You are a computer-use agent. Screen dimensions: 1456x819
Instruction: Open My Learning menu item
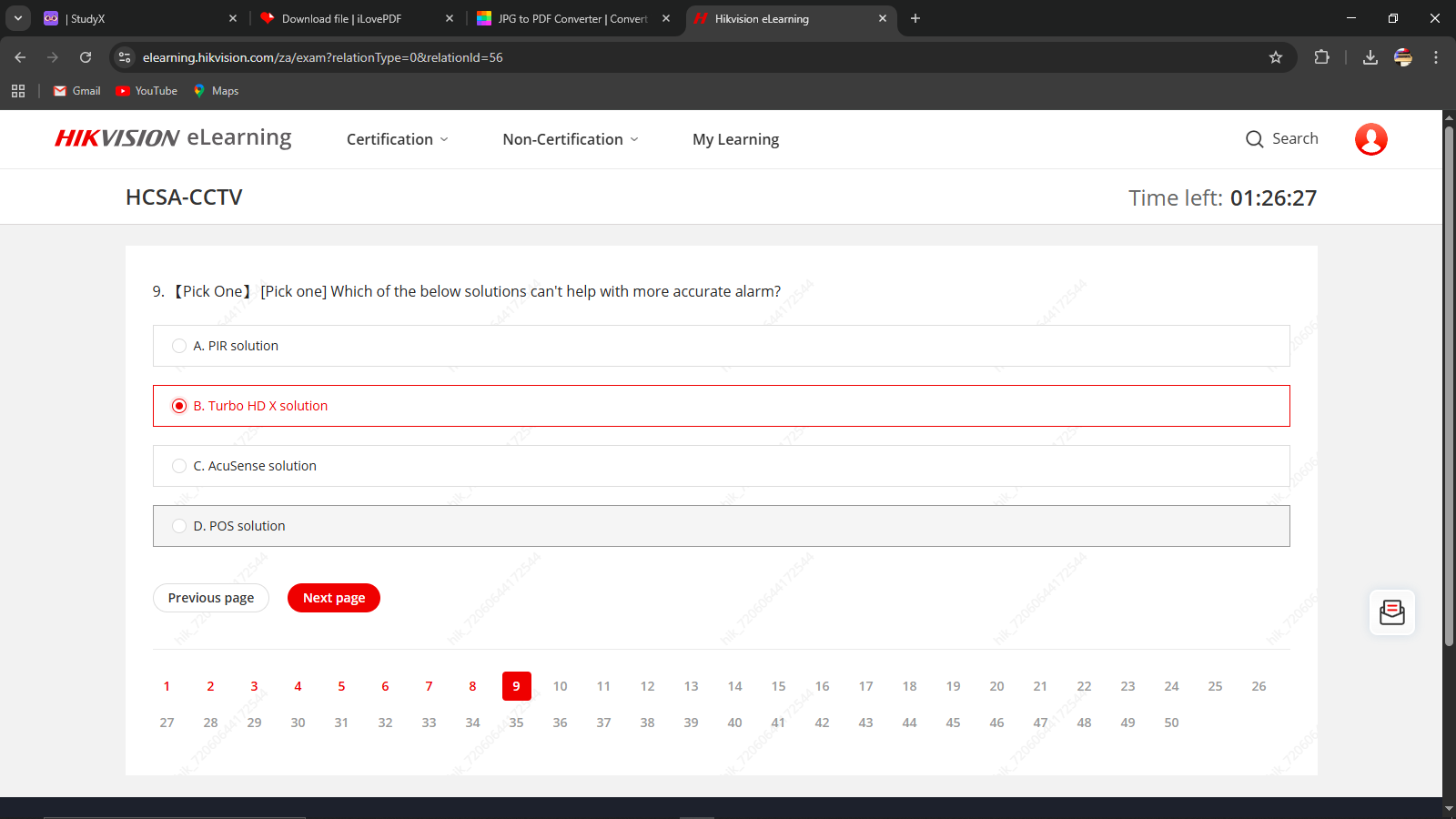click(735, 139)
